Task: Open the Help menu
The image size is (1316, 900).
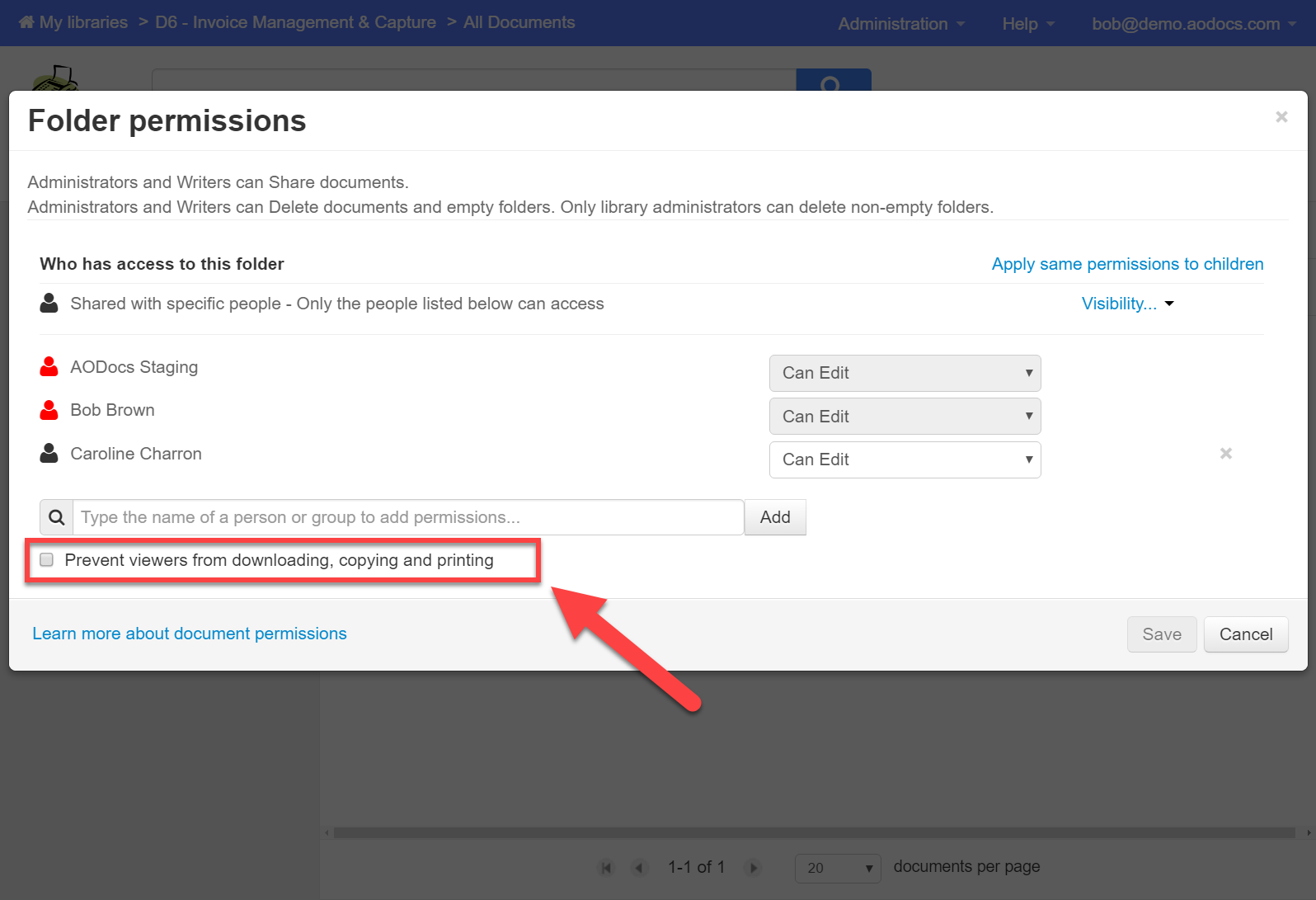Action: [x=1028, y=24]
